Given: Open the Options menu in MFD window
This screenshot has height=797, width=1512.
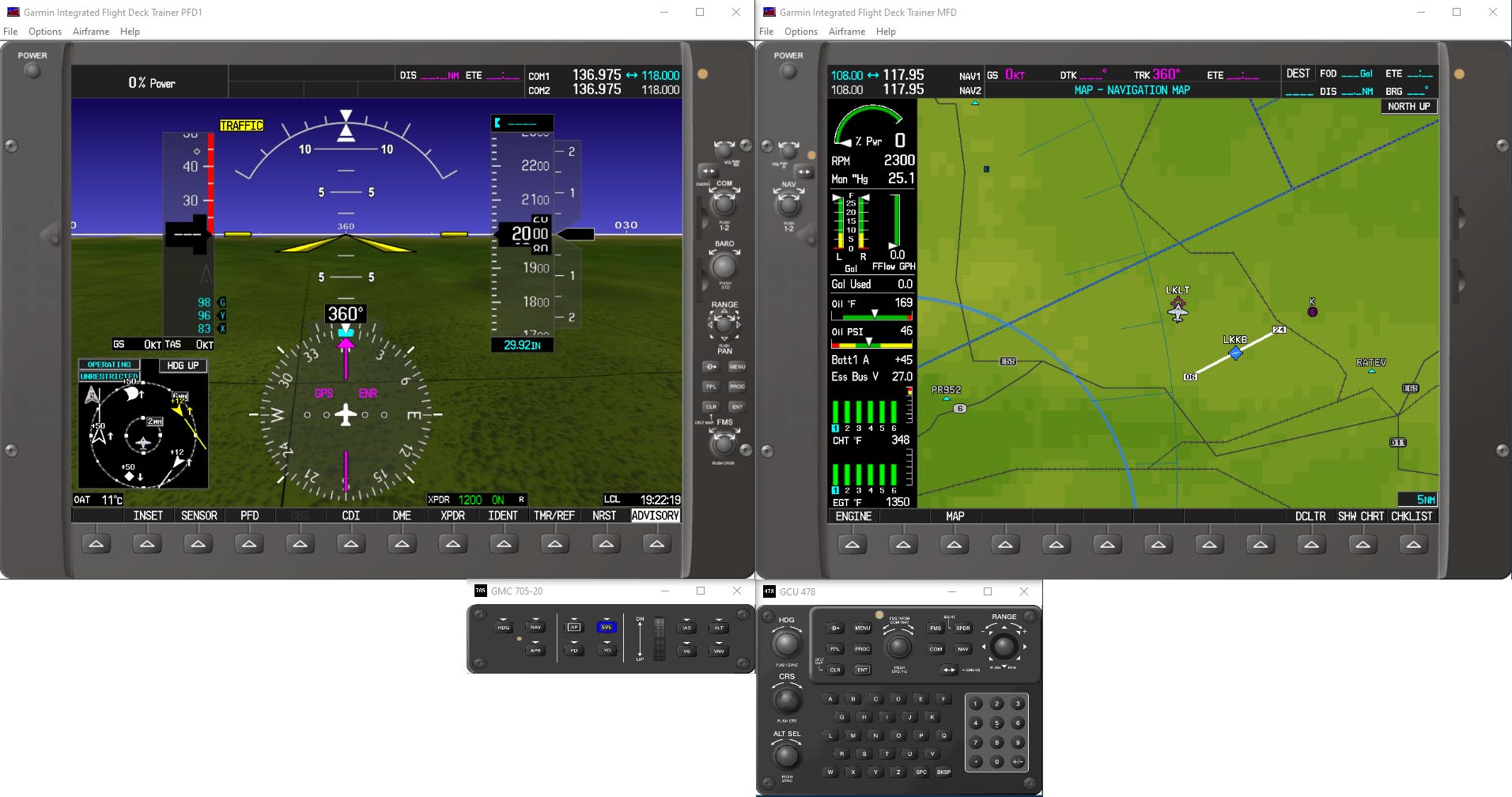Looking at the screenshot, I should (801, 32).
